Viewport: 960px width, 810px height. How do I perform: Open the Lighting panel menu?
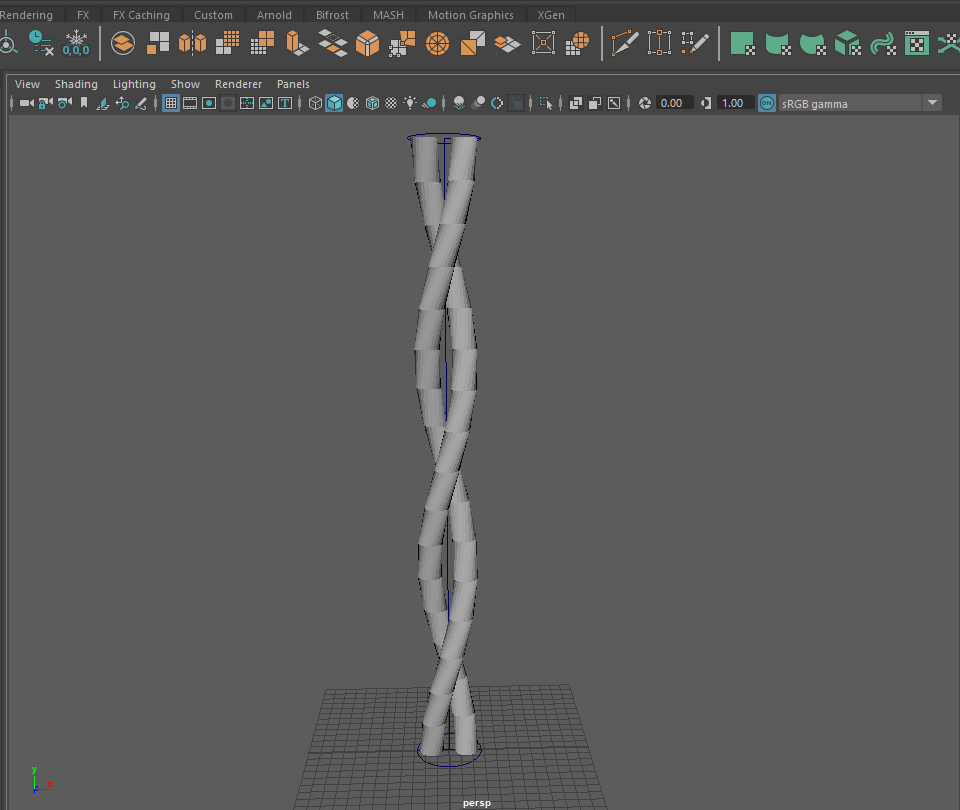(x=134, y=84)
